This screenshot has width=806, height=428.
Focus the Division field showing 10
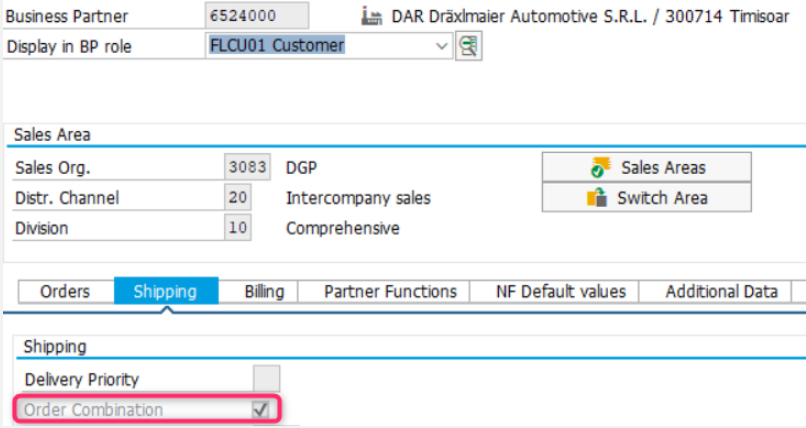[x=238, y=229]
